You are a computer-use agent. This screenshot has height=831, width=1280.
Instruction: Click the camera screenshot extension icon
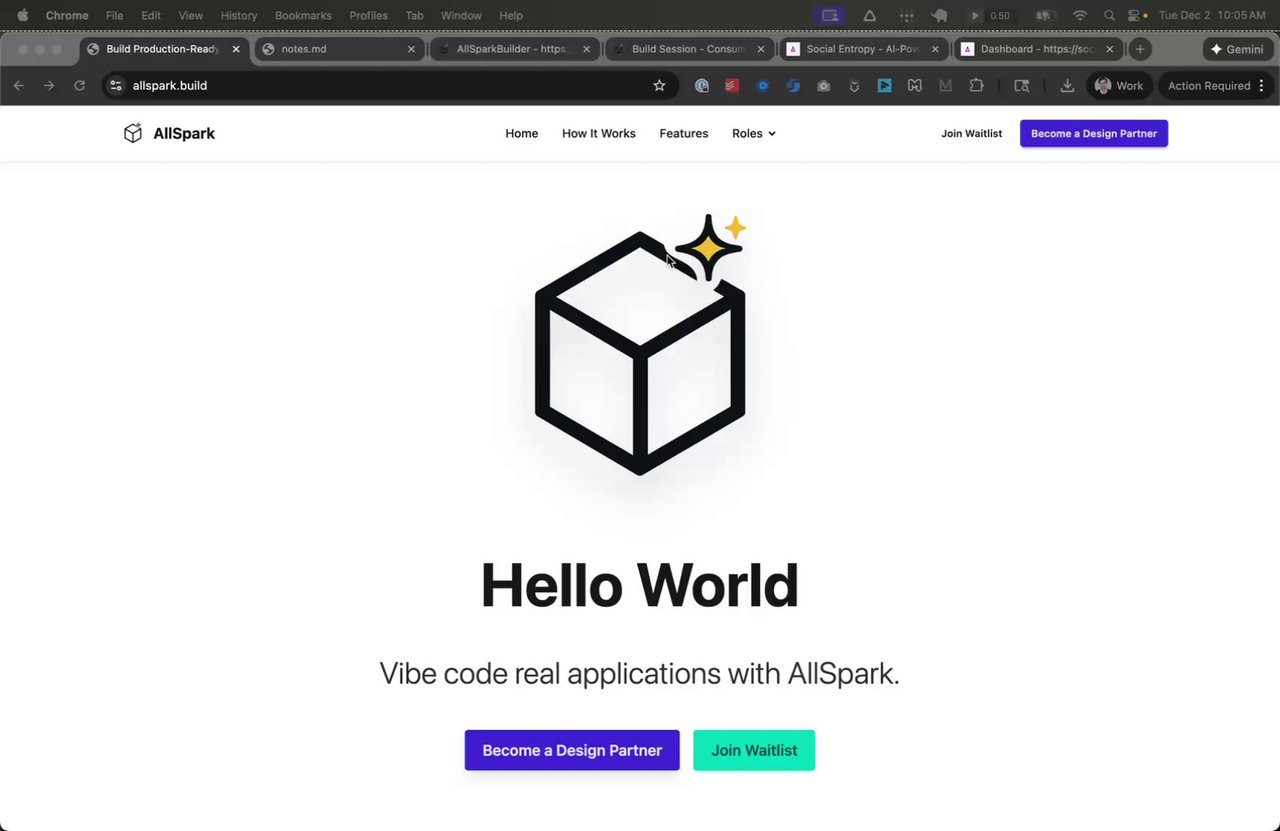click(823, 86)
